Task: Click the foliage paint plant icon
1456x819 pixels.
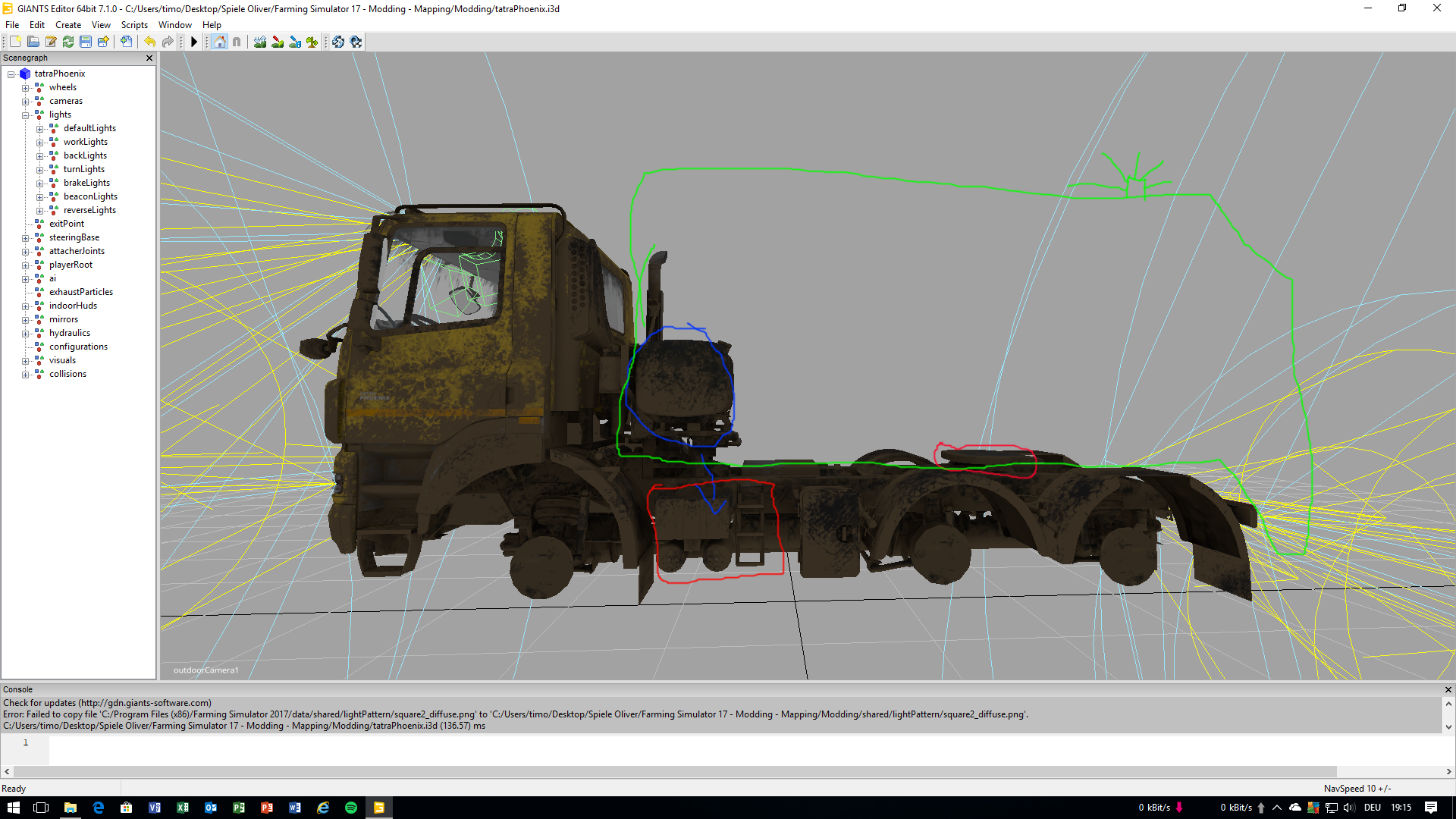Action: pos(312,42)
